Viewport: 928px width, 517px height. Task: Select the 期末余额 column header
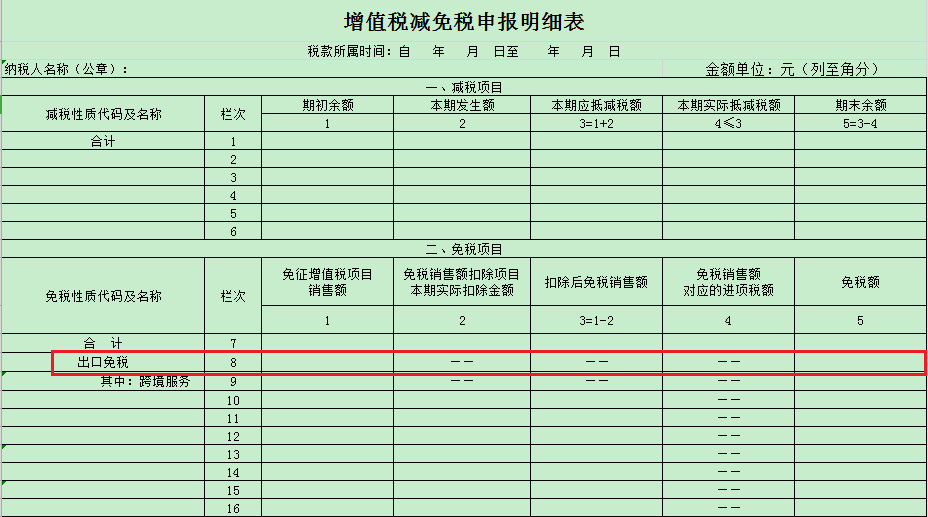click(x=861, y=105)
